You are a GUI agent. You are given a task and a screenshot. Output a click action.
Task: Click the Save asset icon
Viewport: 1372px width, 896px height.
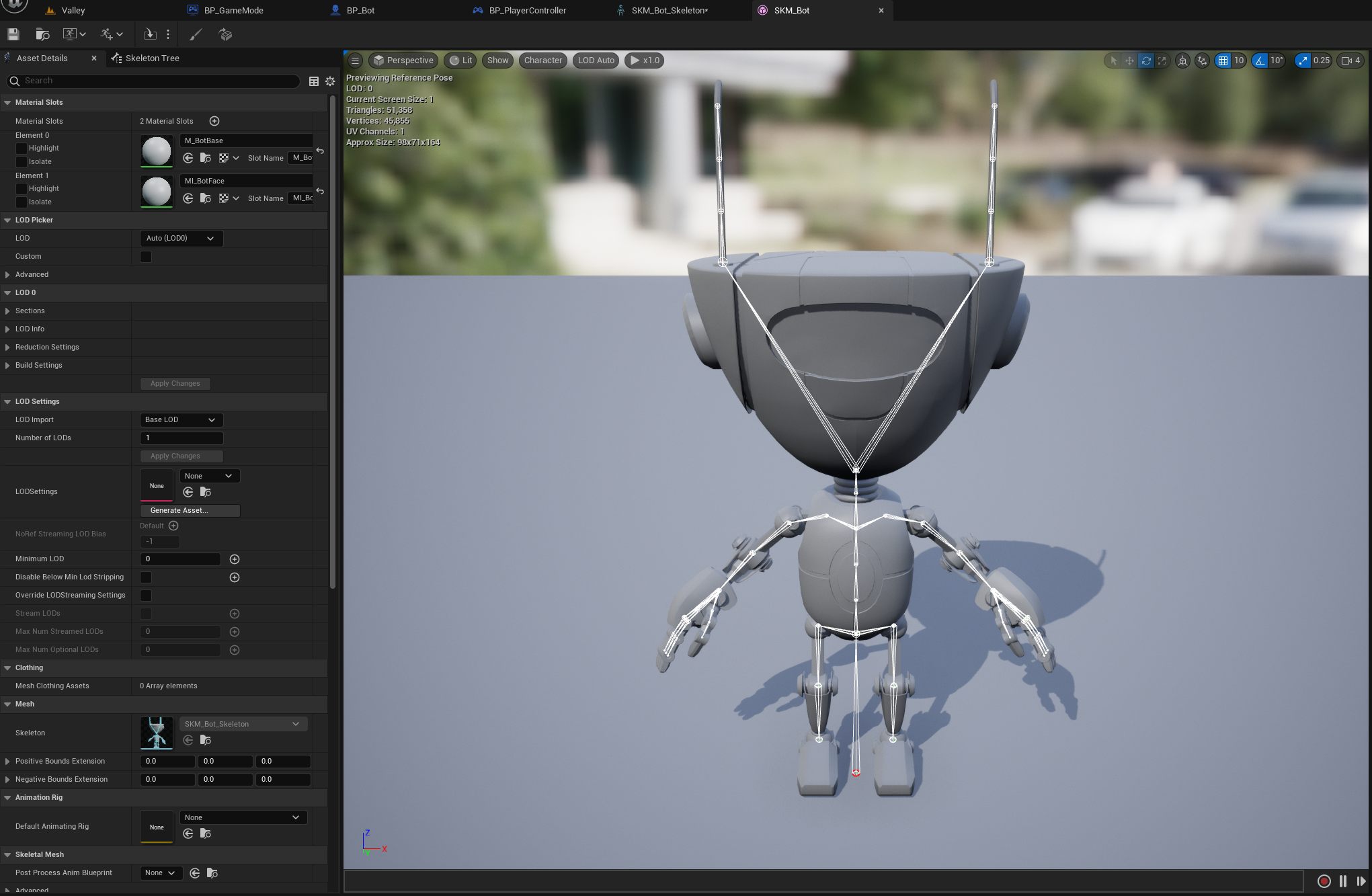coord(13,34)
